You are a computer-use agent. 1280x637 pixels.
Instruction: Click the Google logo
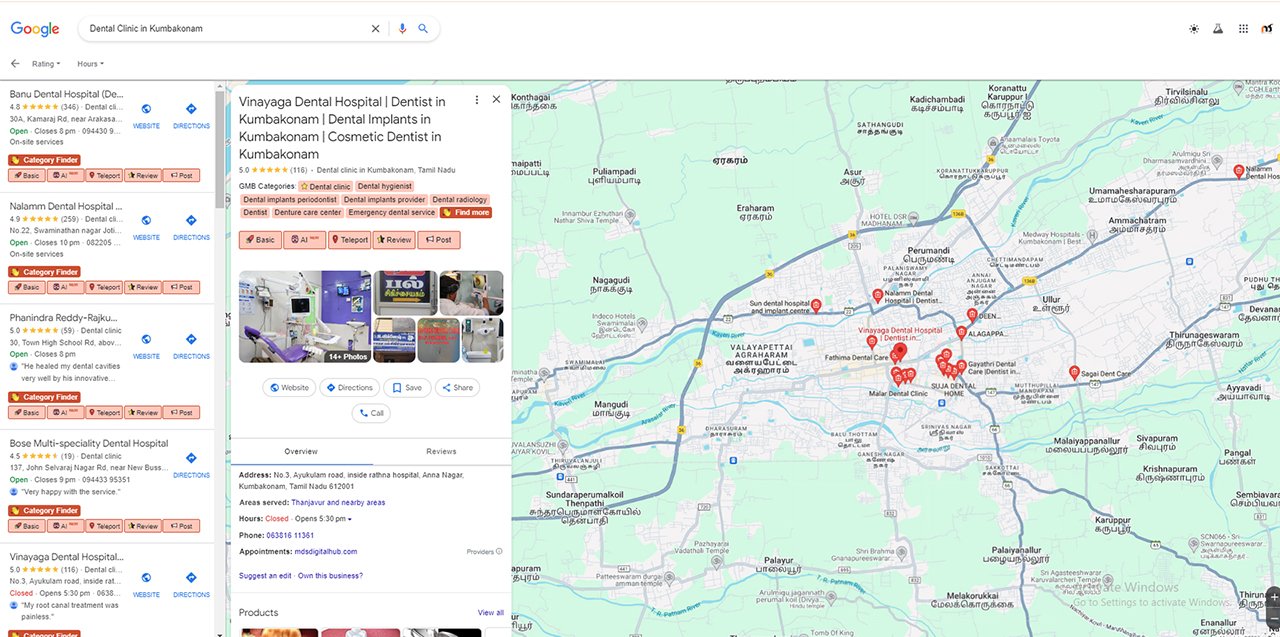[x=35, y=29]
